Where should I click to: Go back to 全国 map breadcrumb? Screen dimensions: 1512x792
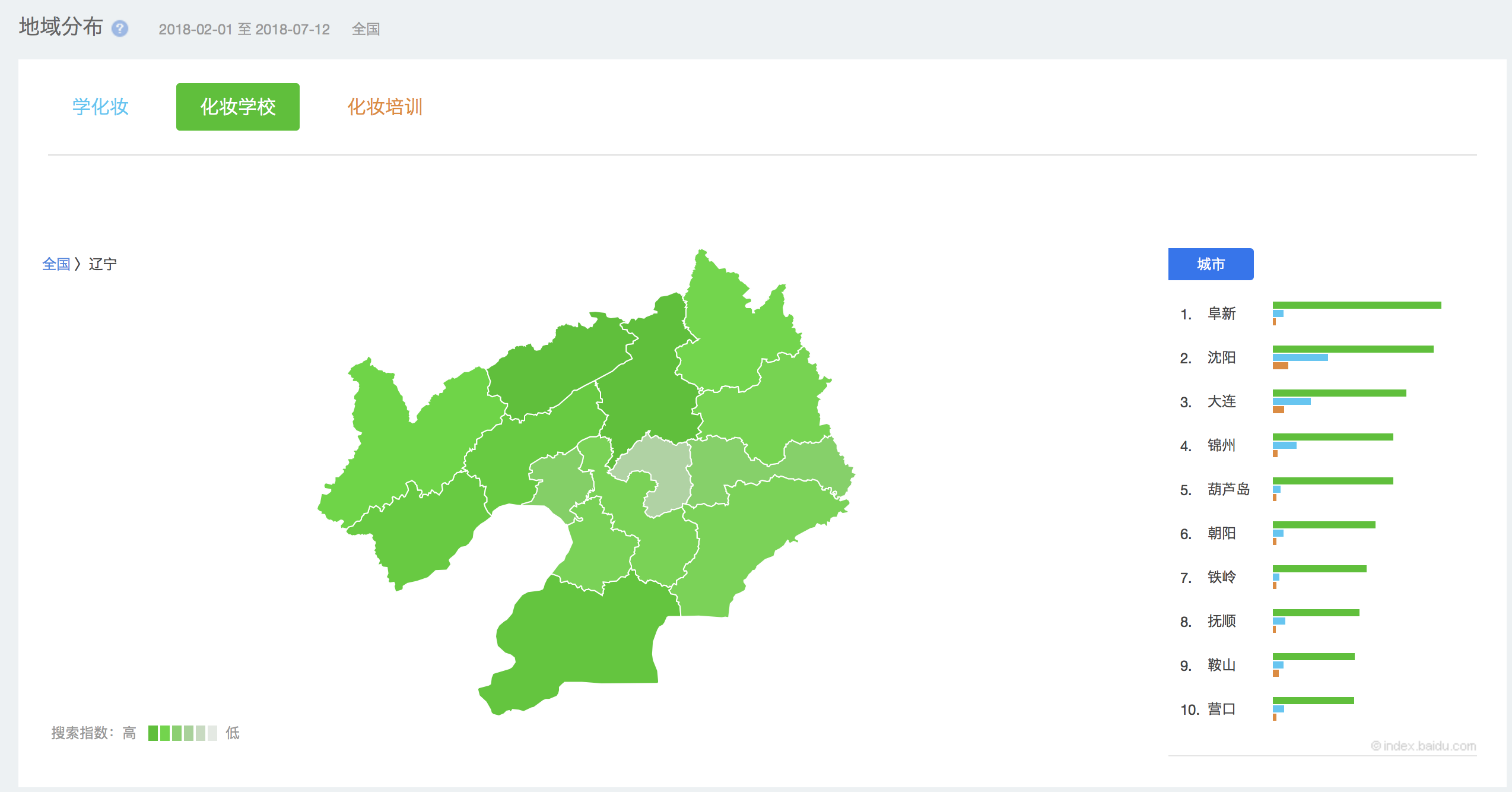pos(56,264)
